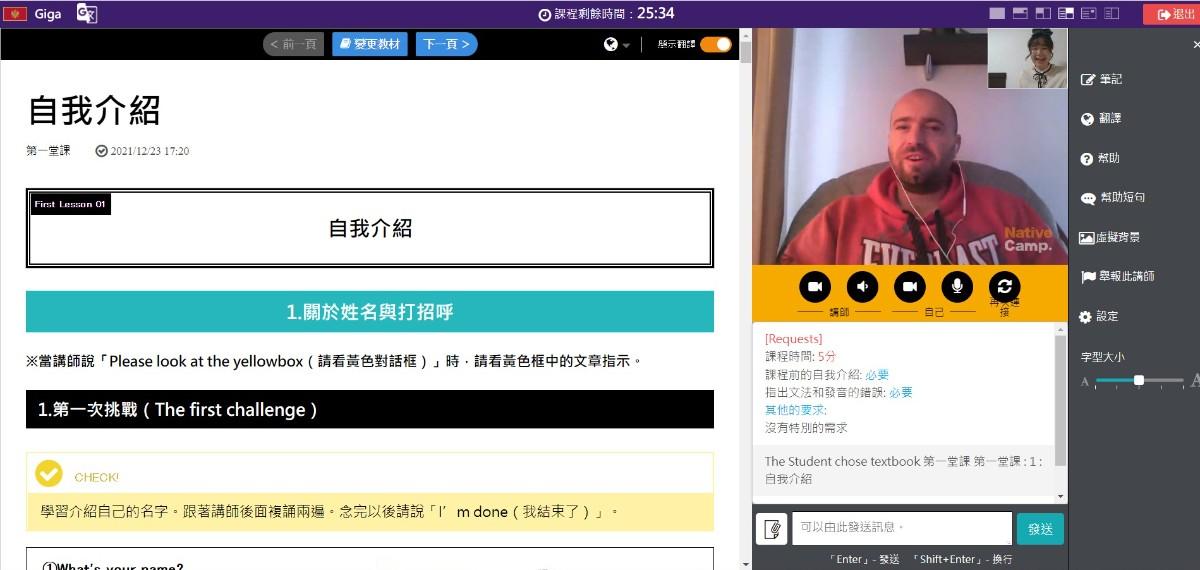Viewport: 1200px width, 570px height.
Task: Toggle the 顯示翻譯 switch off
Action: (x=716, y=44)
